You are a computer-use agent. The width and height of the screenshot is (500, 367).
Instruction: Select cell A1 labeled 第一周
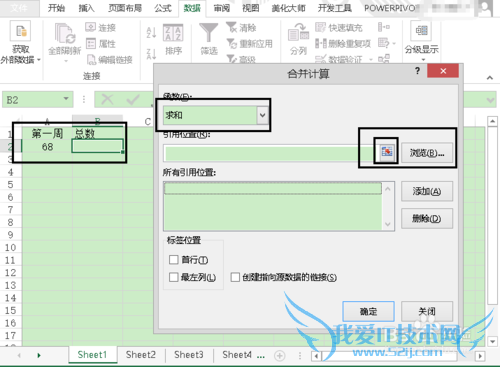point(47,134)
